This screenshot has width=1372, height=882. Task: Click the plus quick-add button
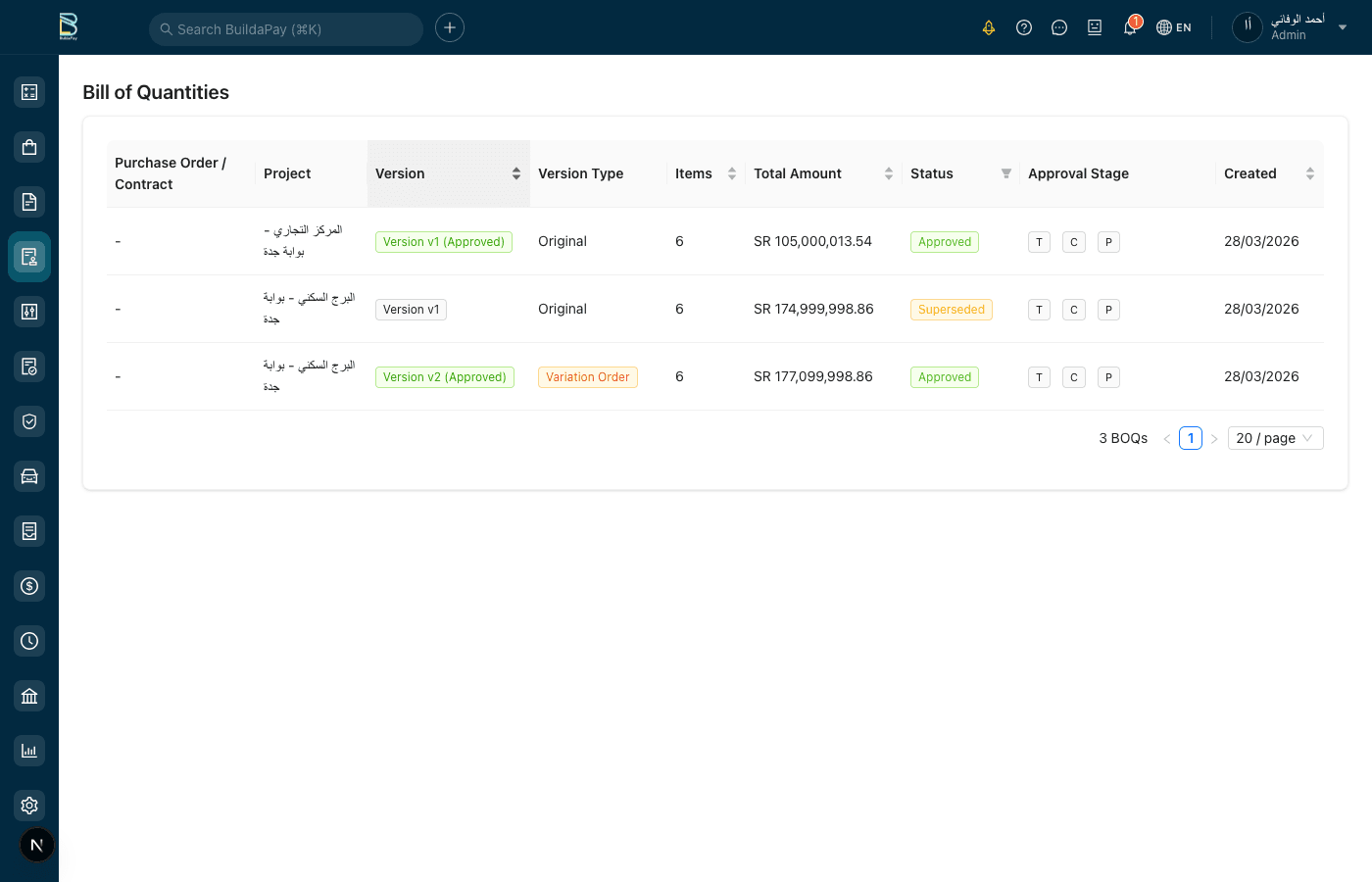click(450, 27)
